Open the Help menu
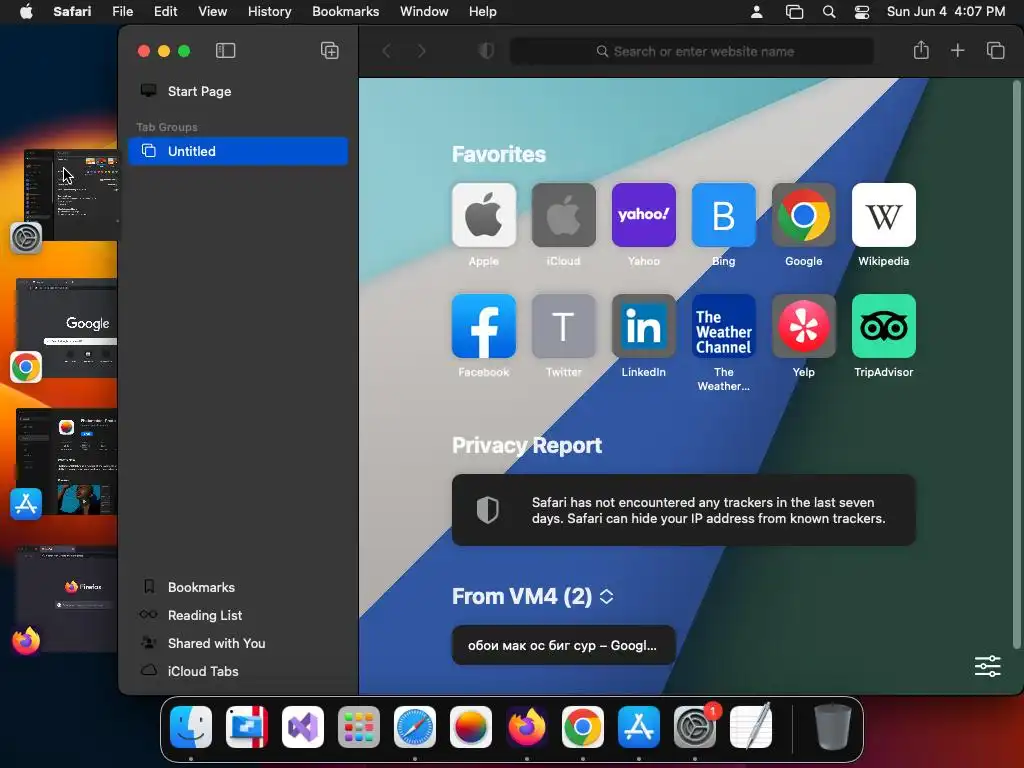 click(483, 12)
